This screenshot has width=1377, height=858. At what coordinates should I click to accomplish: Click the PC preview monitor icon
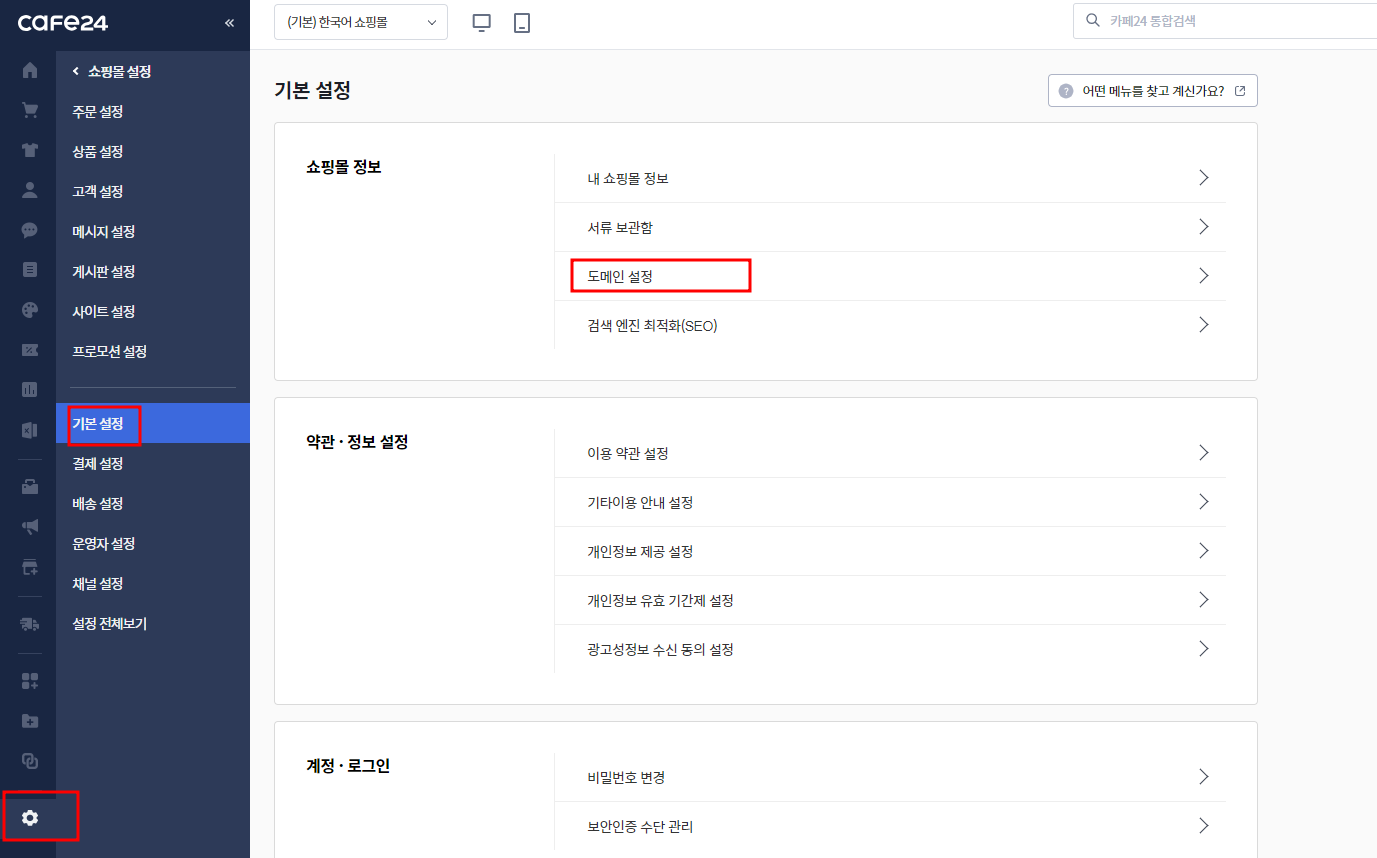pyautogui.click(x=481, y=21)
